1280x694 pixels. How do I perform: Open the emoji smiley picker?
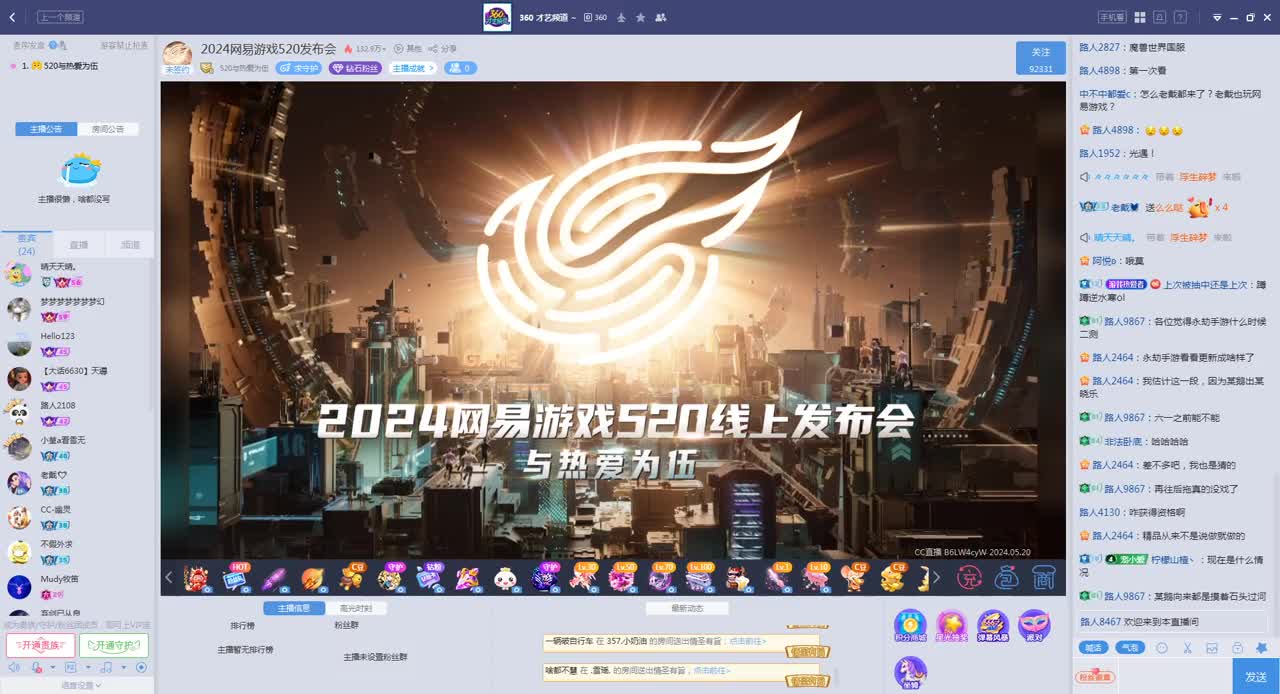click(1162, 648)
